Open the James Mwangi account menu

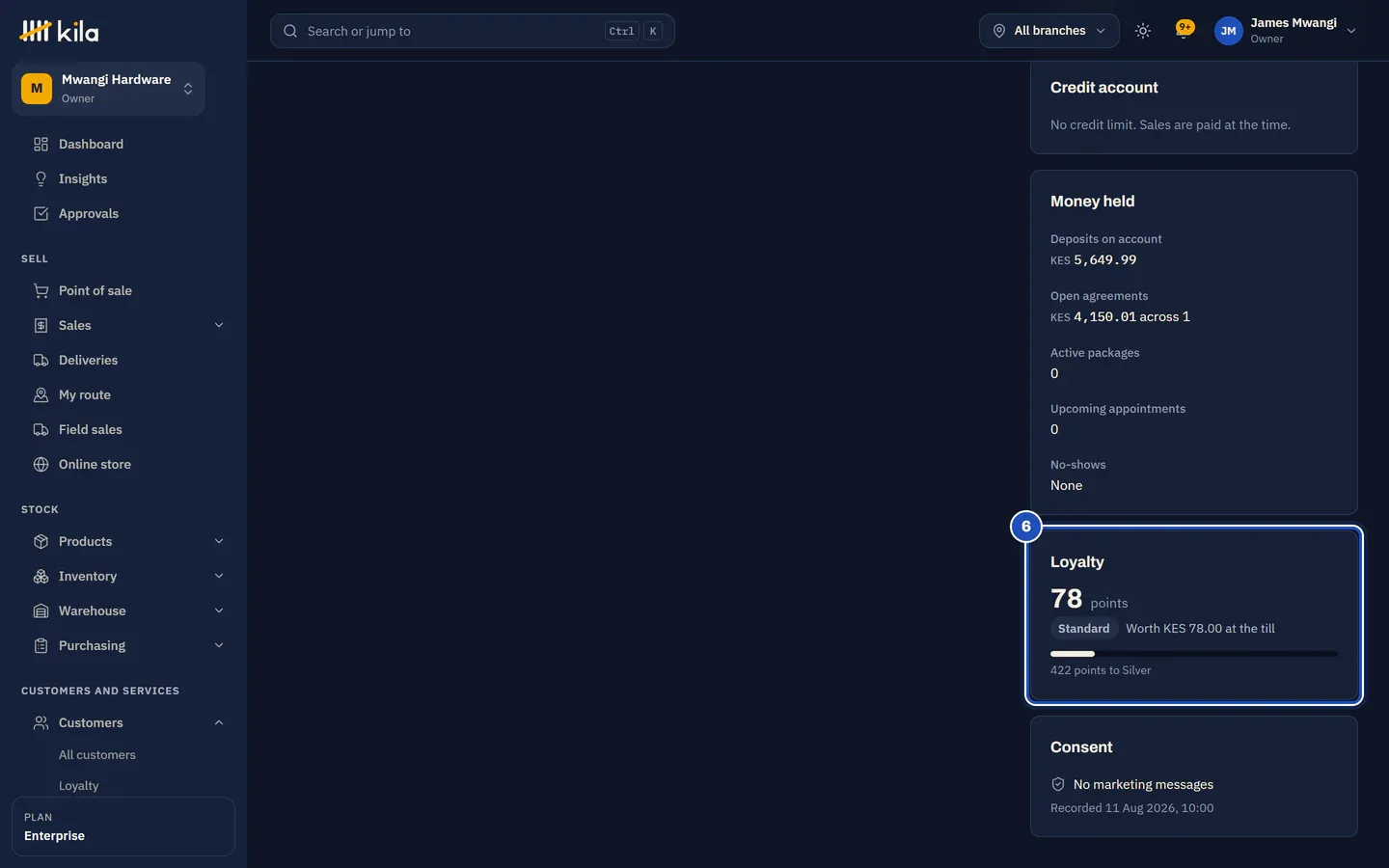pos(1287,31)
